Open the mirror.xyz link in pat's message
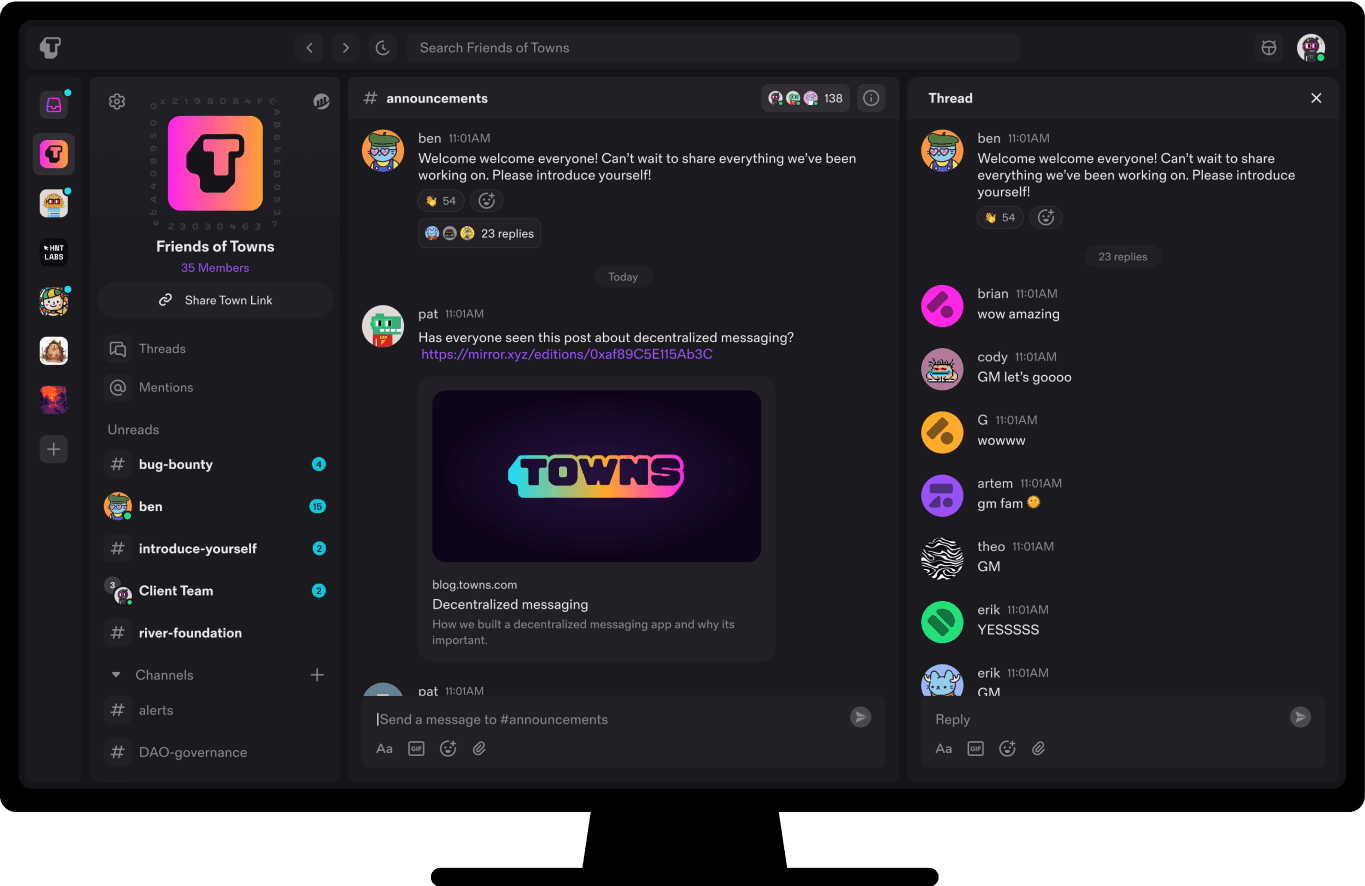 click(x=566, y=354)
